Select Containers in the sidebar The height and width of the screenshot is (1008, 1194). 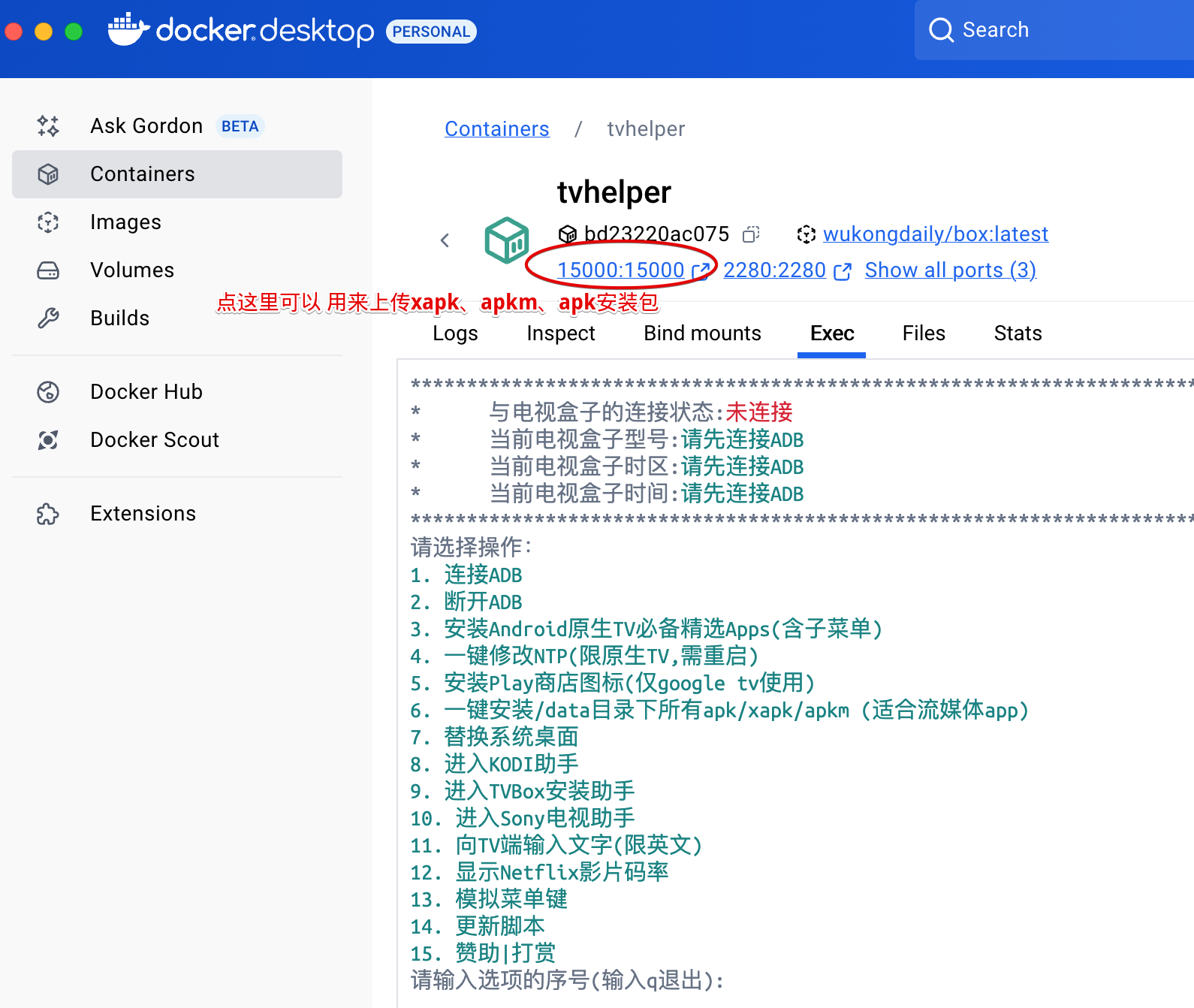[177, 174]
